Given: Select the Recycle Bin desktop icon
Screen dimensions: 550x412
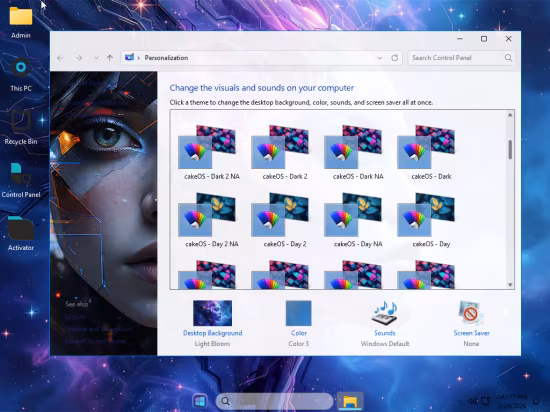Looking at the screenshot, I should [21, 127].
